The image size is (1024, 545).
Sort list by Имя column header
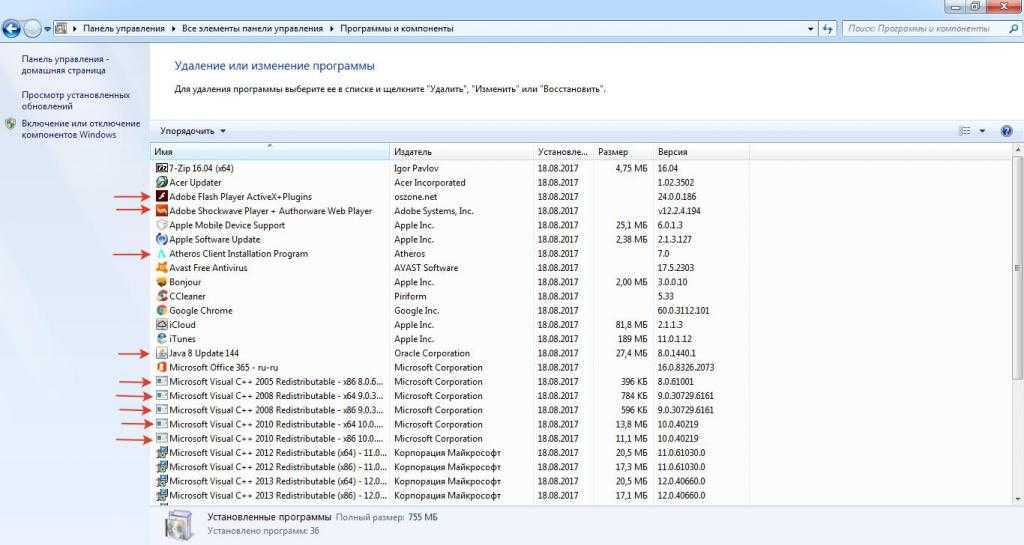[270, 152]
